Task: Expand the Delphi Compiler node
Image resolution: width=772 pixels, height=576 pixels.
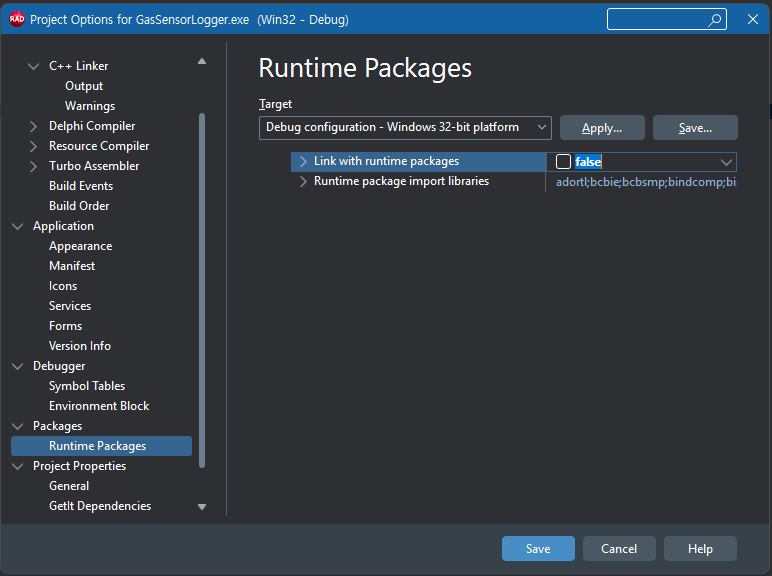Action: [34, 126]
